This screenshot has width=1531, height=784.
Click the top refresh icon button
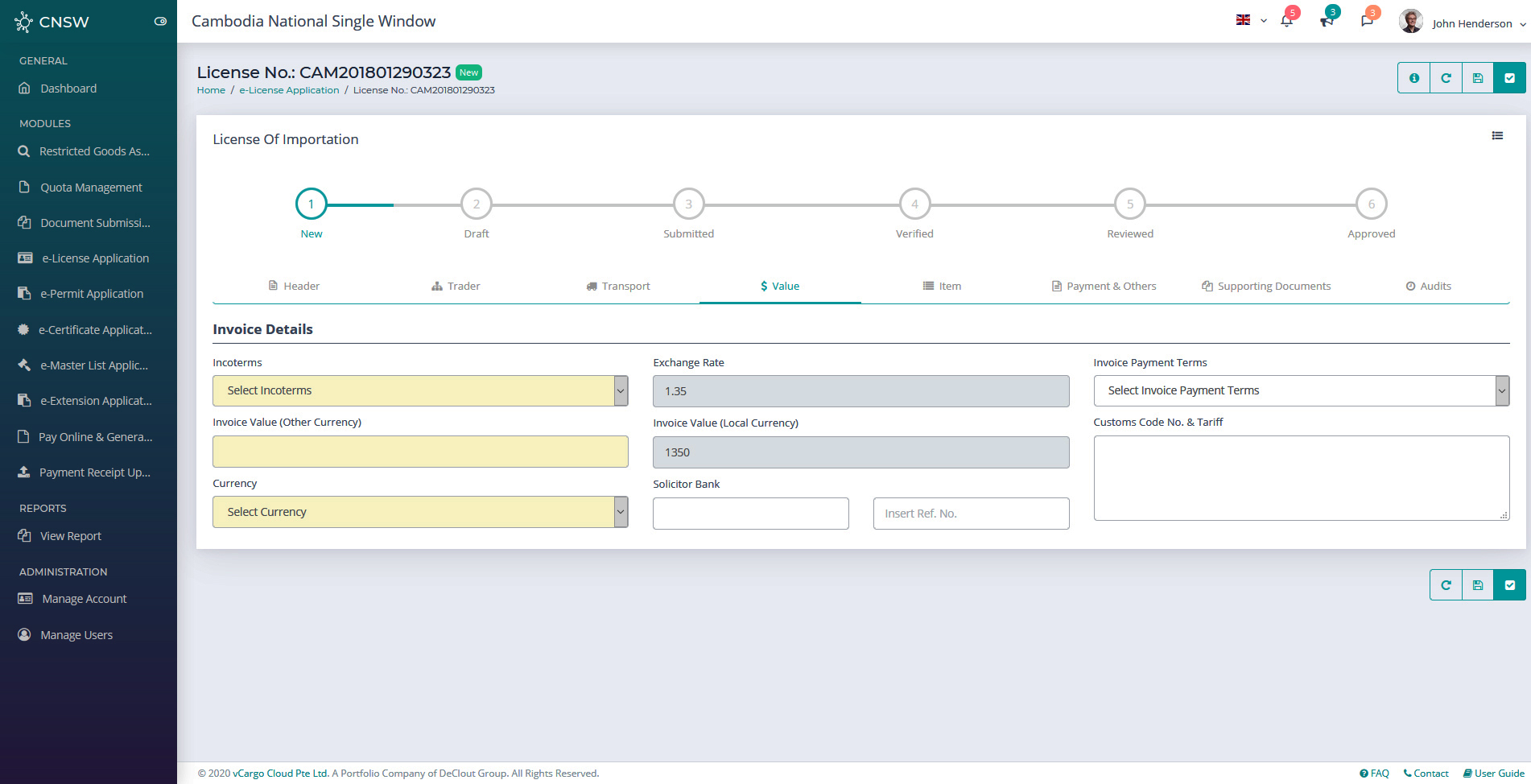point(1446,78)
